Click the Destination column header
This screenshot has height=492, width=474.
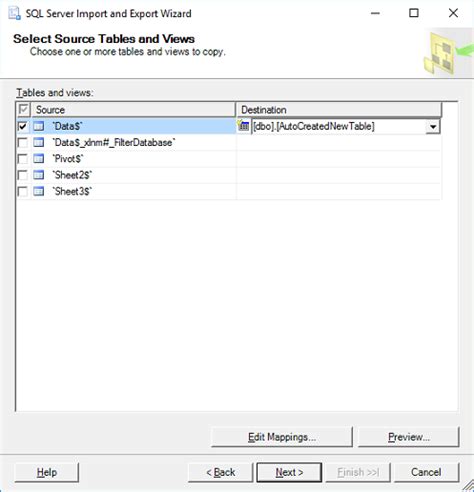(339, 110)
